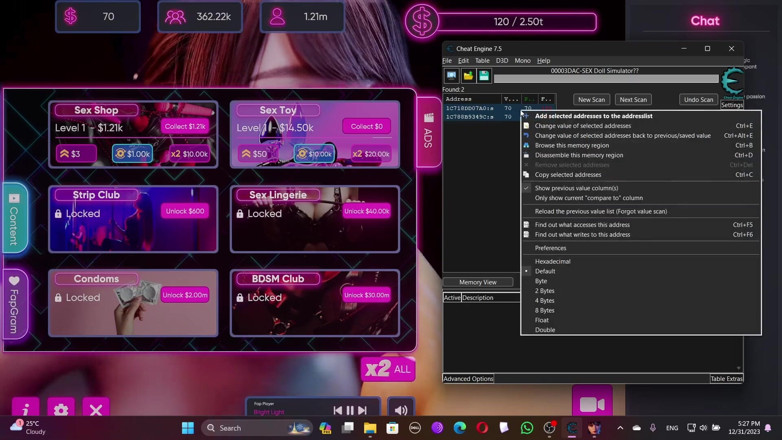Click the x2 ALL button
The height and width of the screenshot is (440, 782).
[388, 369]
